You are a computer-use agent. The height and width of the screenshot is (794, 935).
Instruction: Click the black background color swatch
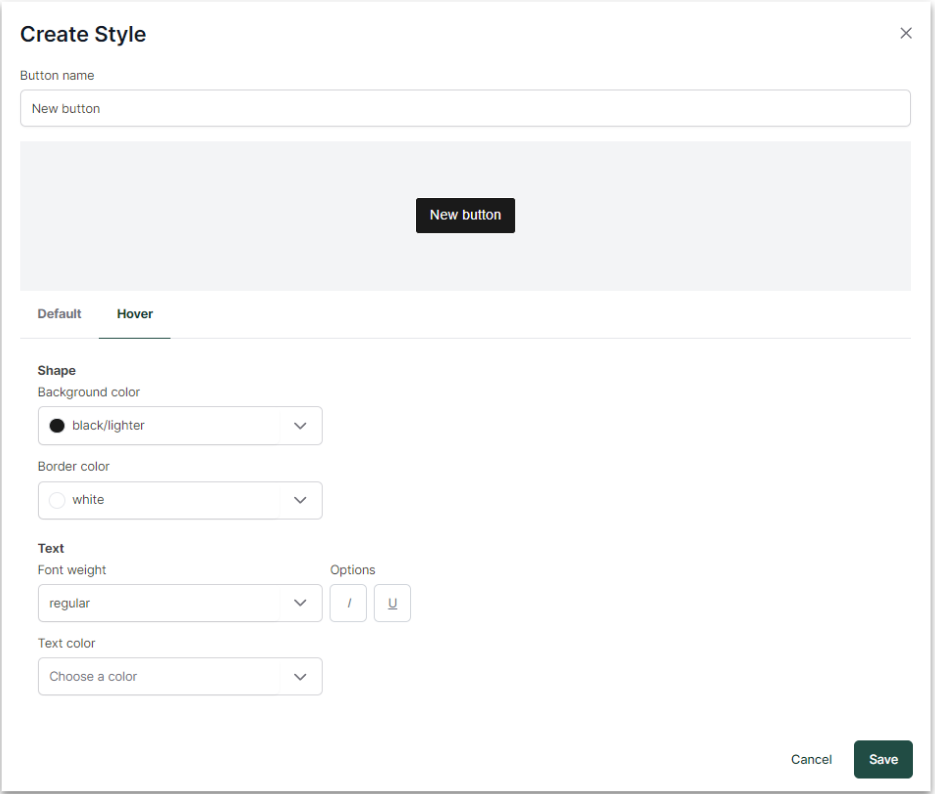(x=57, y=426)
